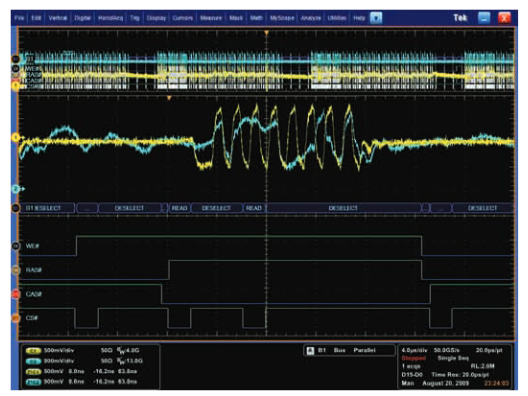Image resolution: width=528 pixels, height=396 pixels.
Task: Open the Math menu
Action: [256, 18]
